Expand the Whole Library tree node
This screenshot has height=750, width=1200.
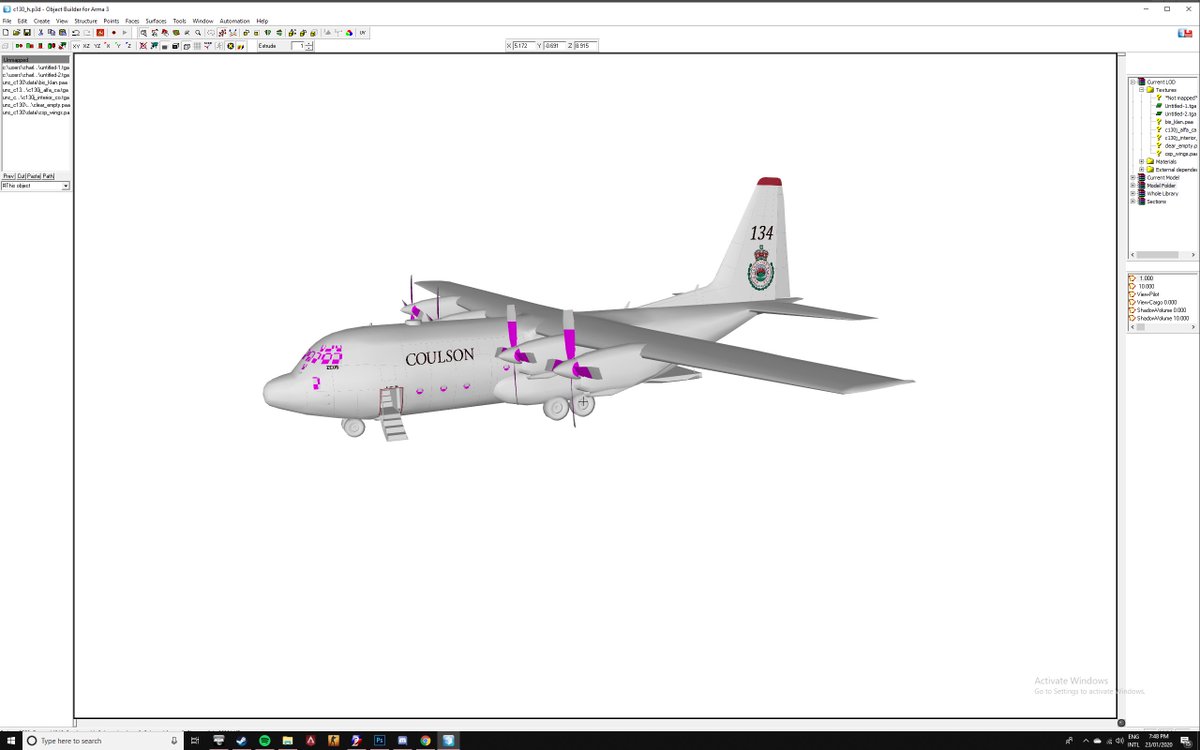(x=1133, y=193)
